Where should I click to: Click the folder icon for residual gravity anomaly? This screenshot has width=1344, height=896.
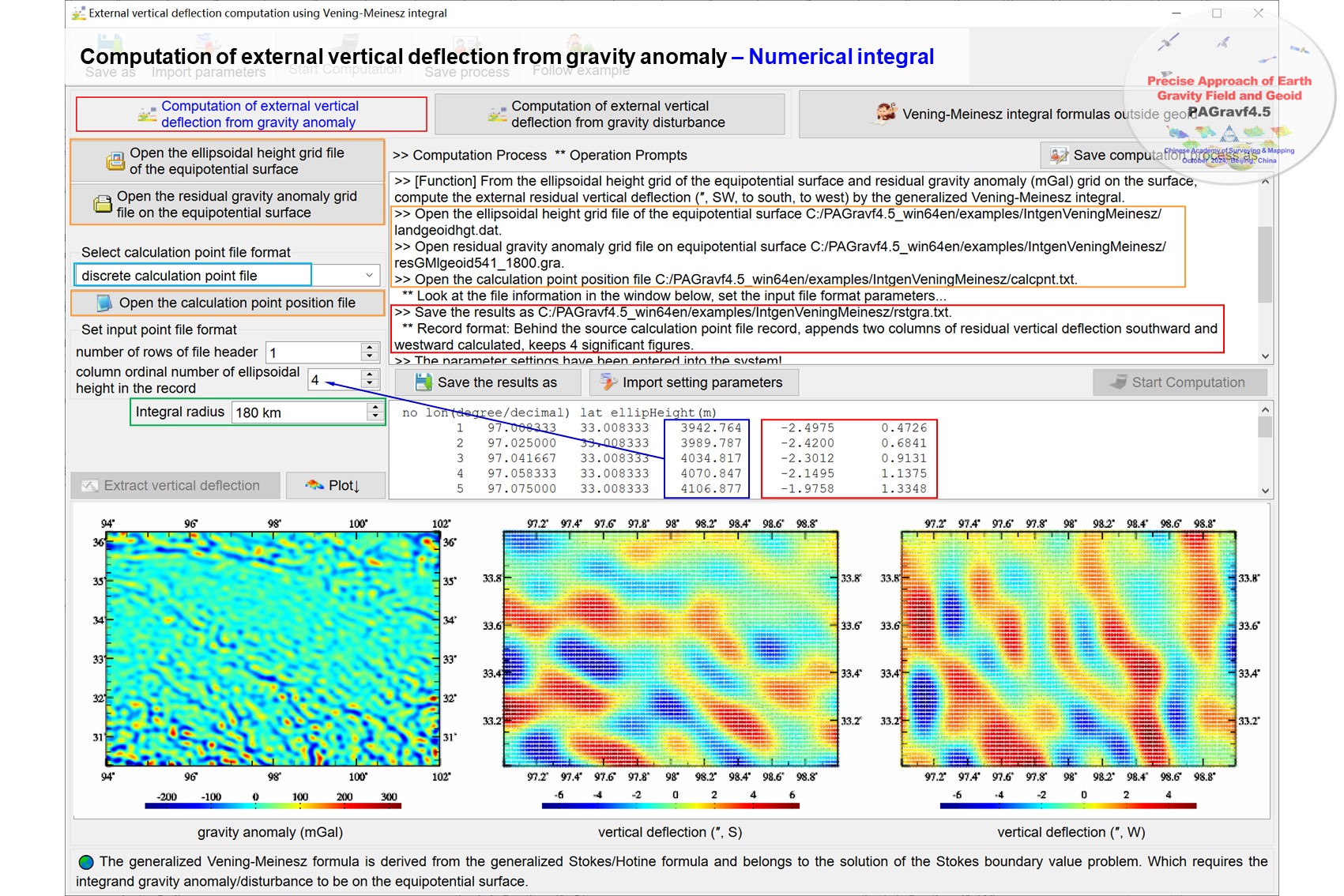pyautogui.click(x=103, y=205)
